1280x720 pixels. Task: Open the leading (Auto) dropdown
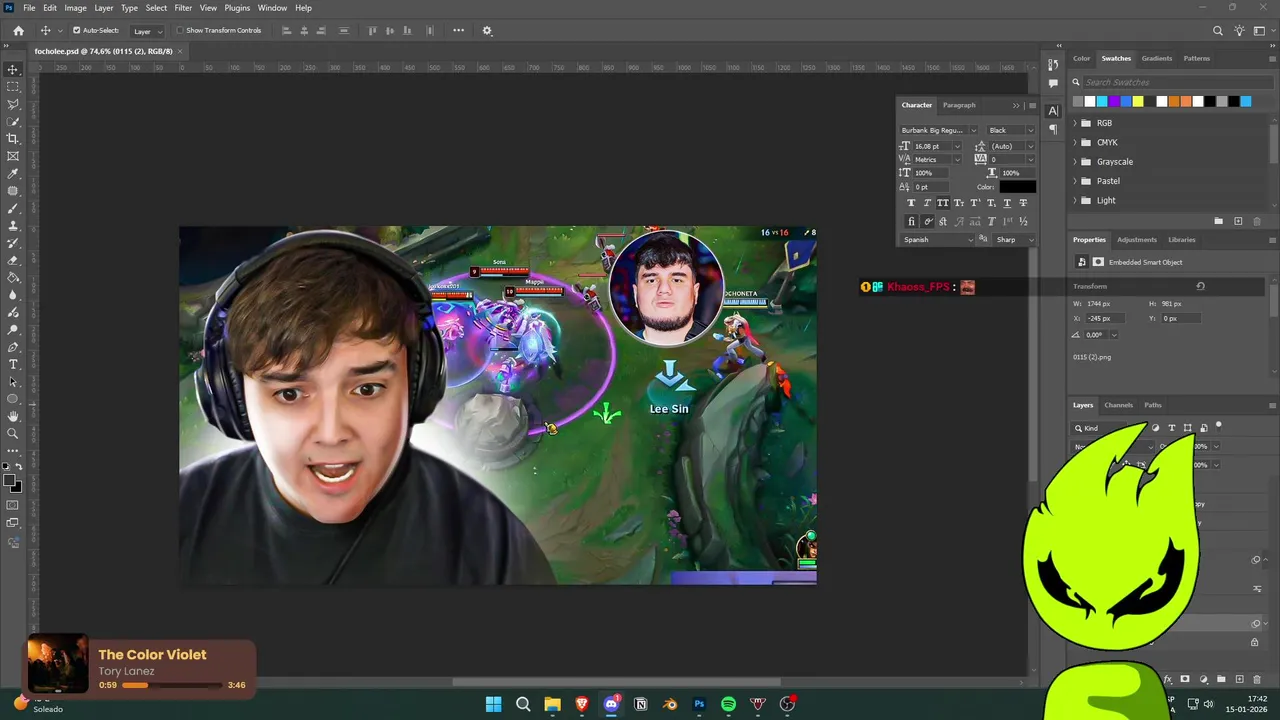pyautogui.click(x=1030, y=146)
